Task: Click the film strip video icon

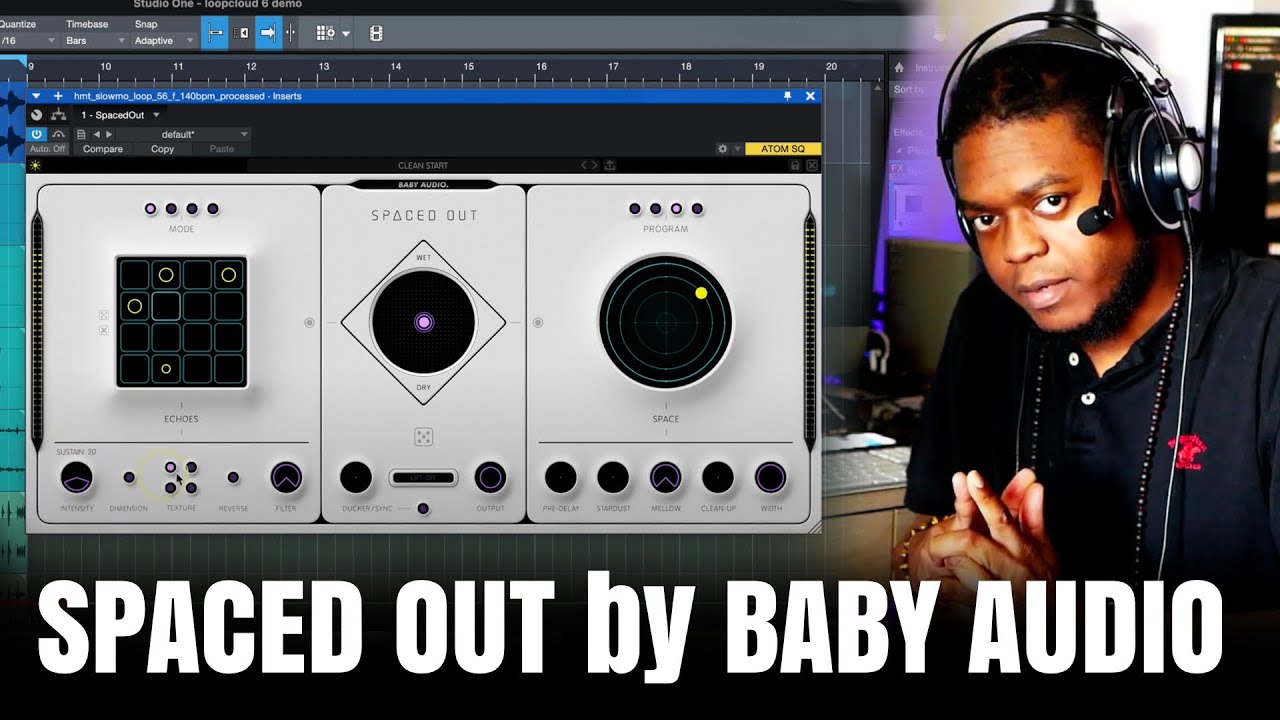Action: click(376, 33)
